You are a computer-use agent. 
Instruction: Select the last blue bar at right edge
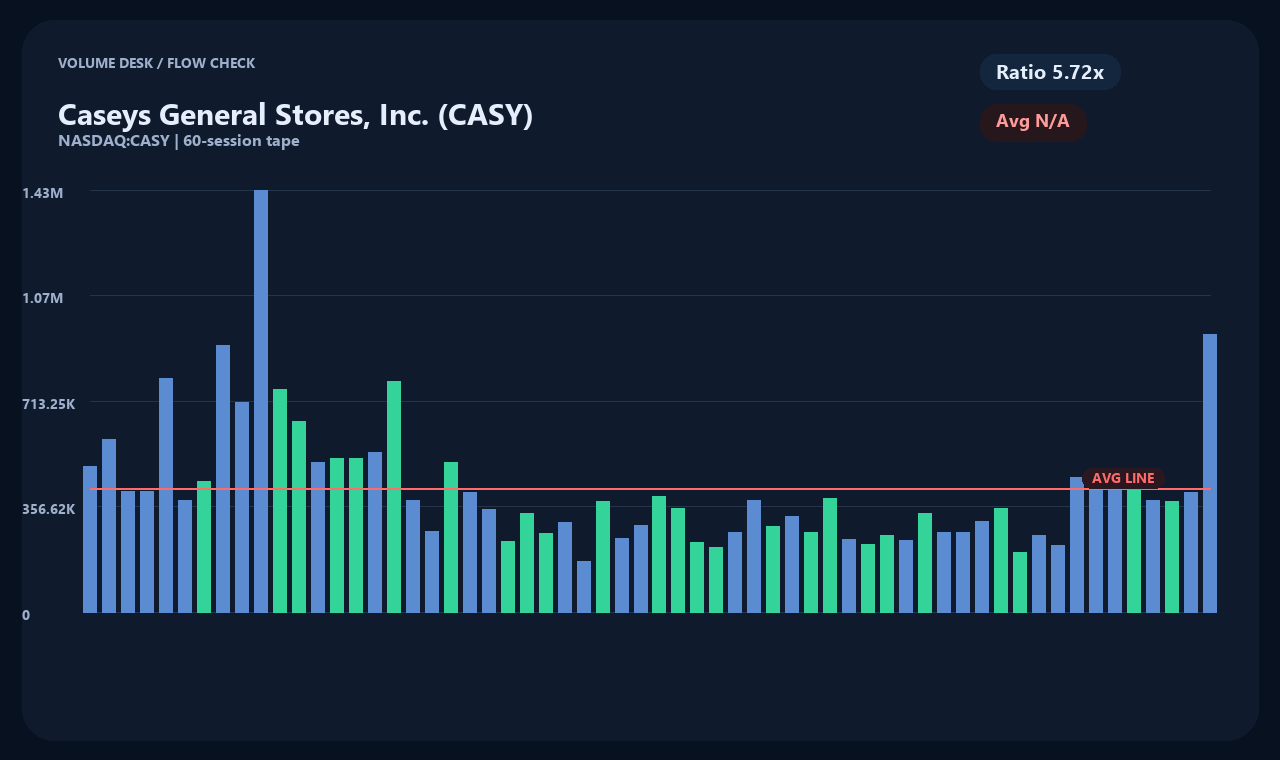pos(1210,473)
